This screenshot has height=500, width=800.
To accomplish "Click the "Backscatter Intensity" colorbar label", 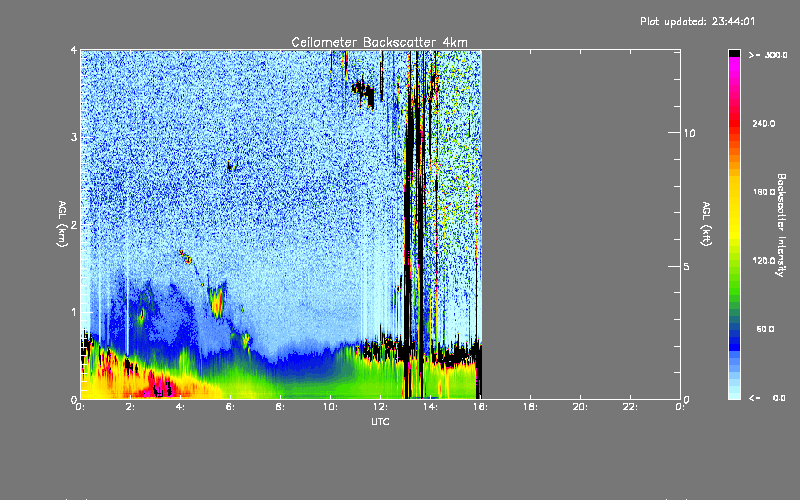I will [x=781, y=225].
